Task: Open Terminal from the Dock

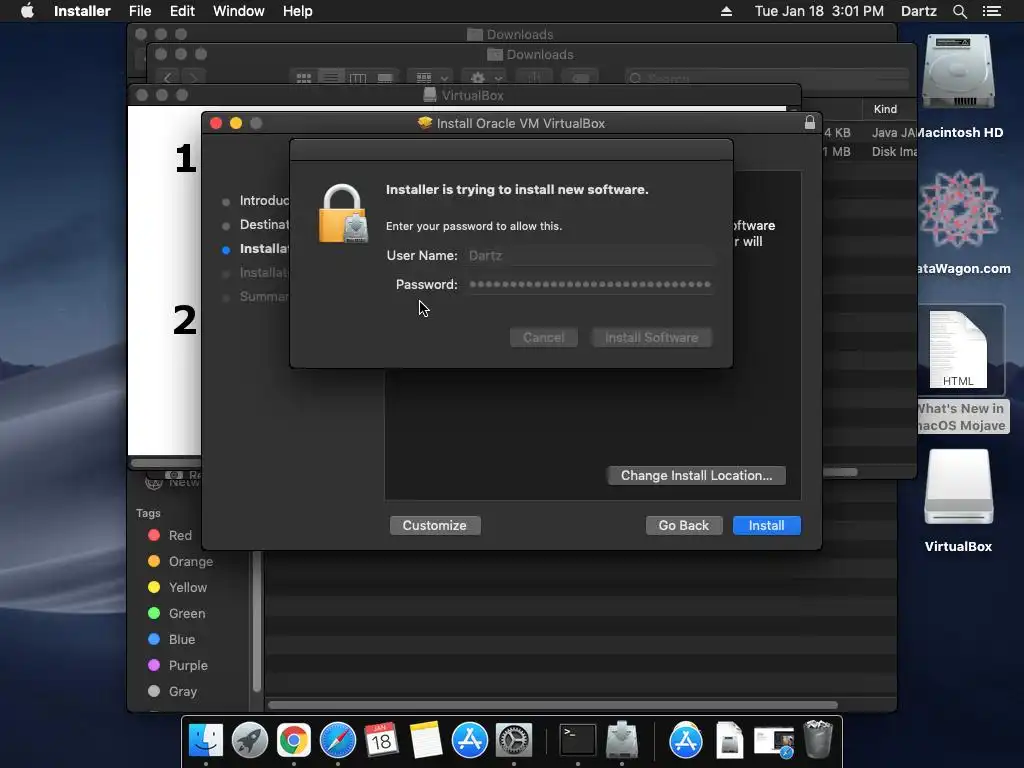Action: pyautogui.click(x=578, y=740)
